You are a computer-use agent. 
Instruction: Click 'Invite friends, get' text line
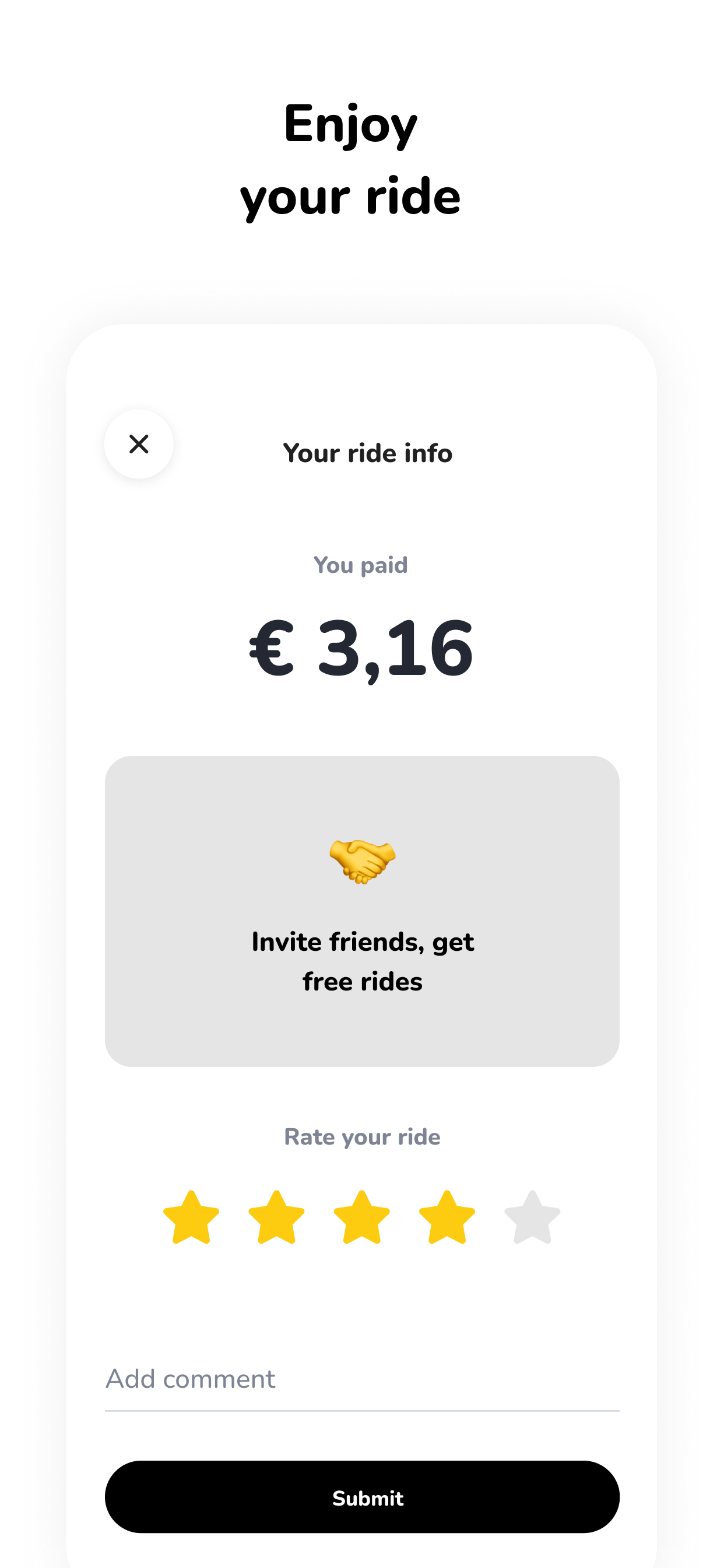coord(363,943)
